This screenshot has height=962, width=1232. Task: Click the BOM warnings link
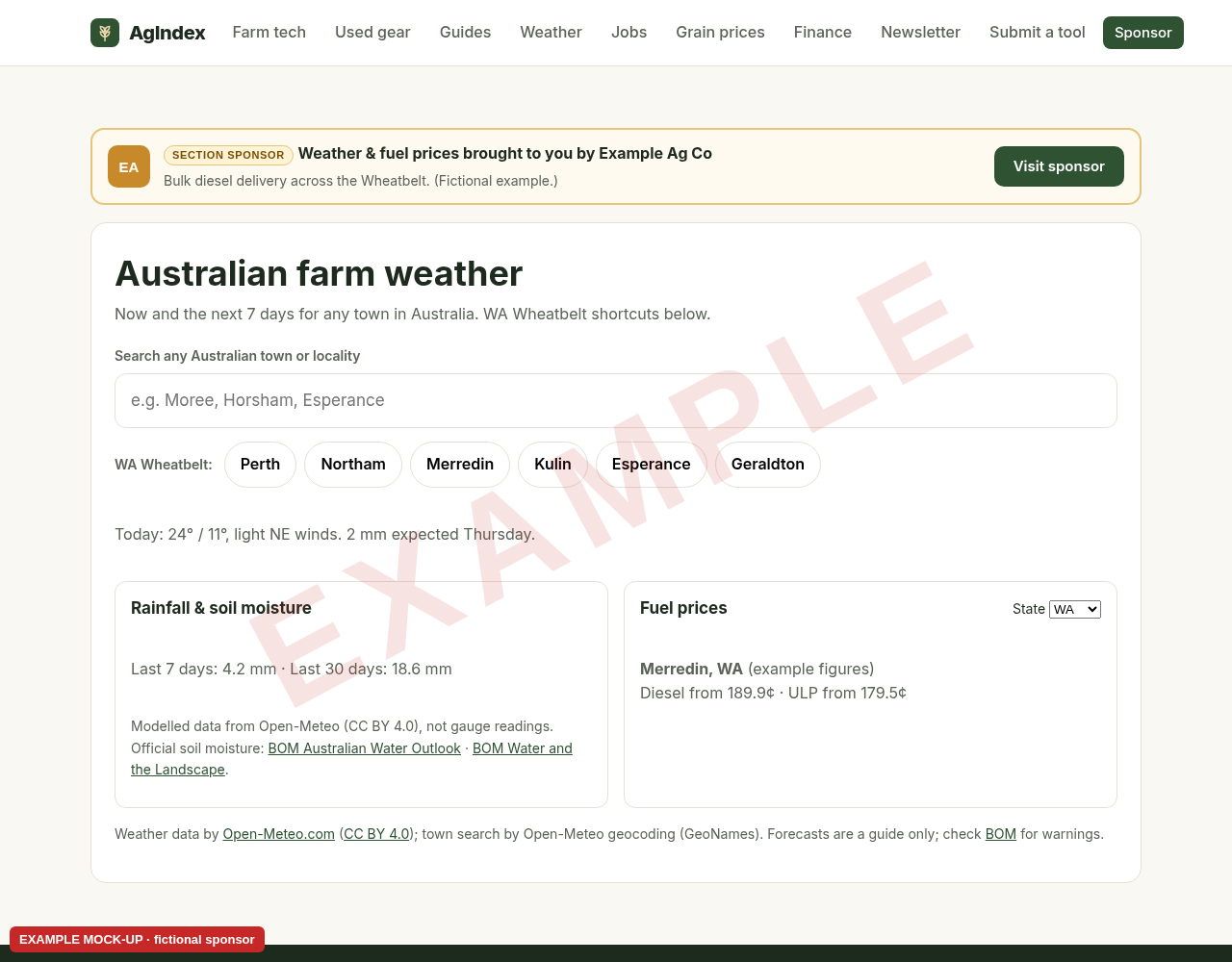1001,834
